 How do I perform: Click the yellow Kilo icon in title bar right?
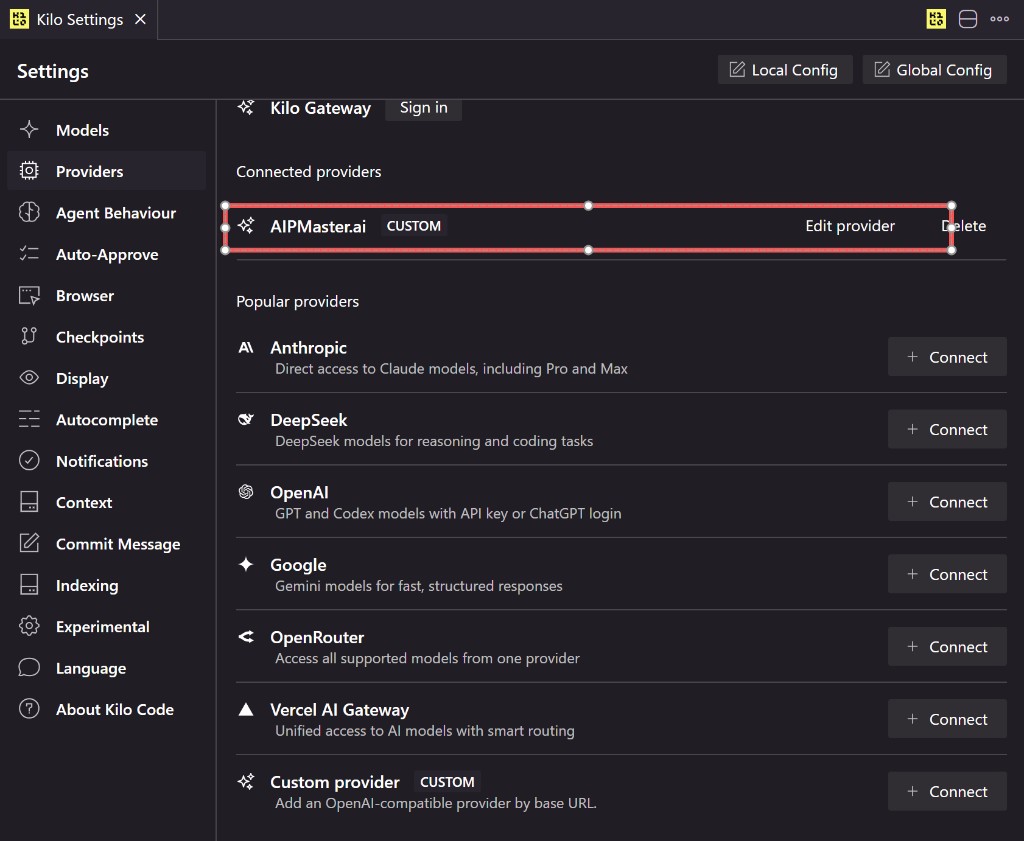[936, 19]
